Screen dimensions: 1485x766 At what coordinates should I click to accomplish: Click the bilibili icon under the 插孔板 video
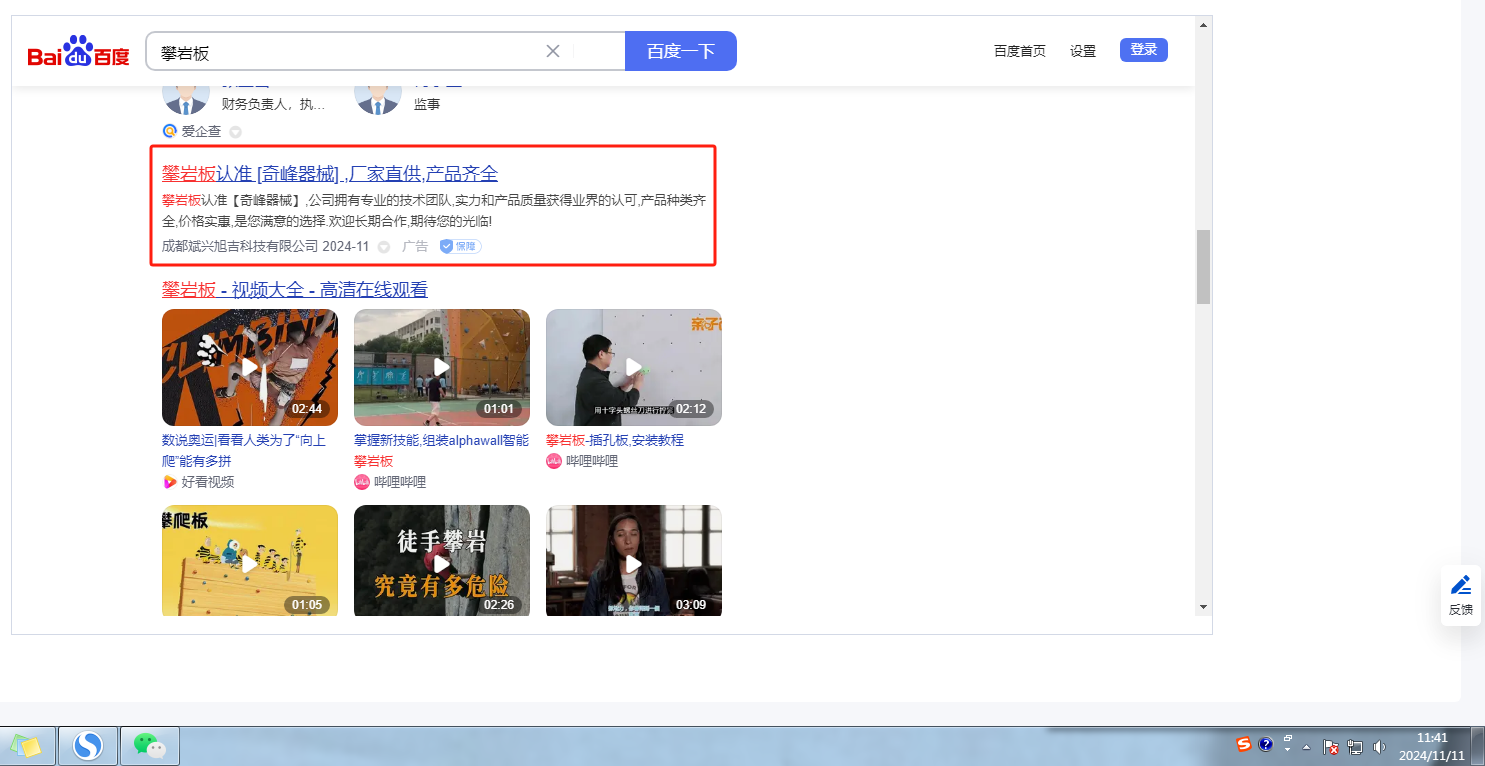554,461
